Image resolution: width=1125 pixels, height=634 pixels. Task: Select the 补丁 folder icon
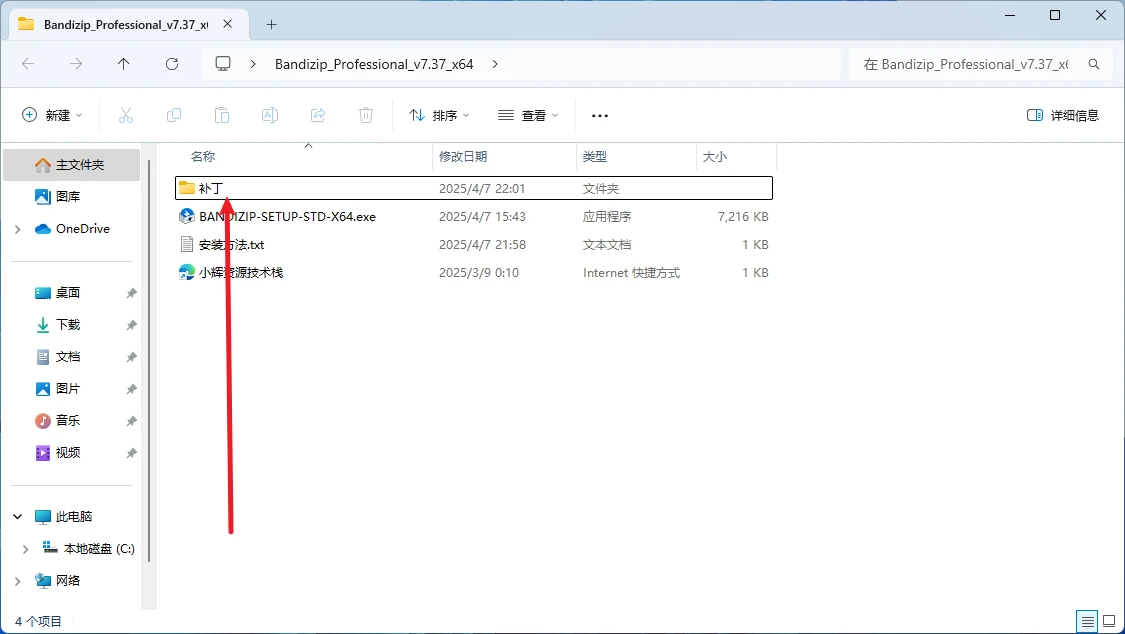(187, 188)
